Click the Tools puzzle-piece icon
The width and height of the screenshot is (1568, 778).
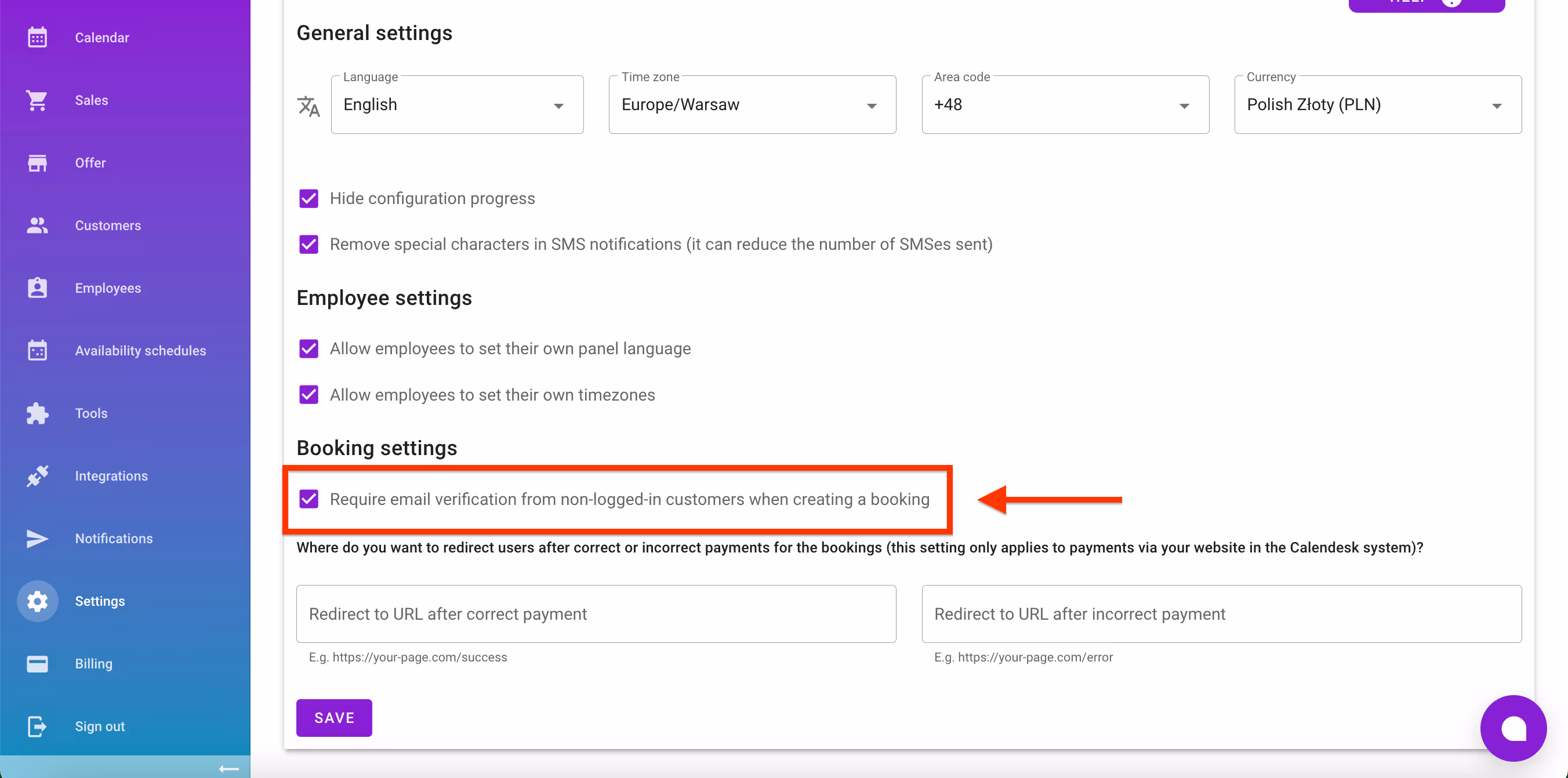coord(37,413)
